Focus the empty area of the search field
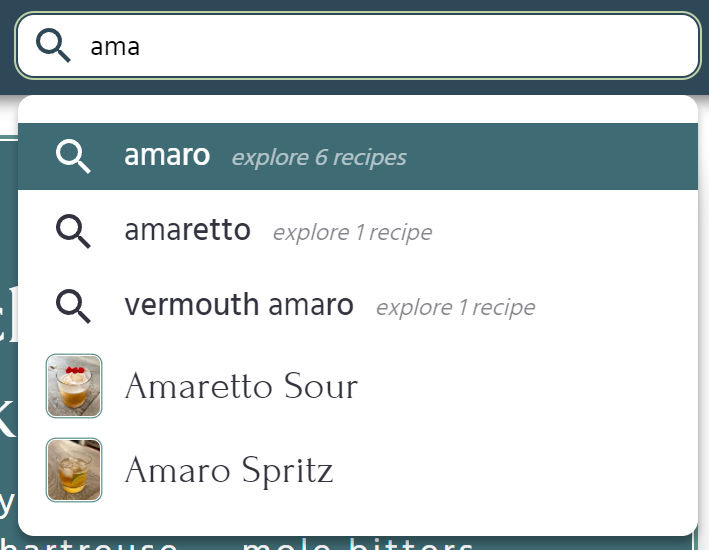The image size is (709, 550). pos(420,46)
